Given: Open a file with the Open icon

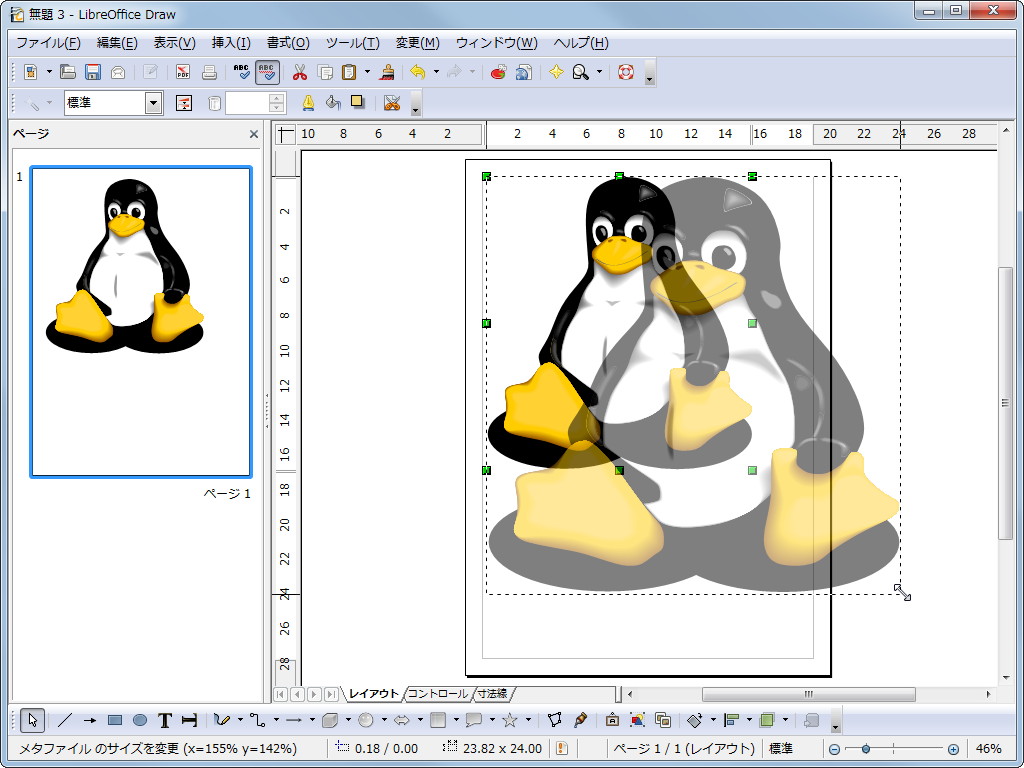Looking at the screenshot, I should (x=68, y=72).
